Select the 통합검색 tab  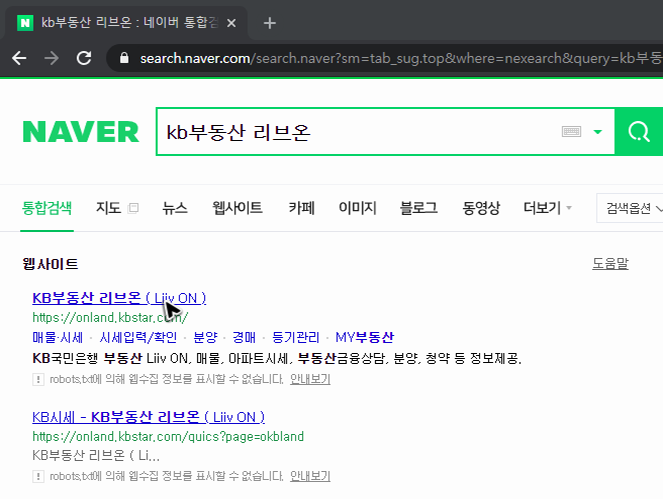pos(47,208)
